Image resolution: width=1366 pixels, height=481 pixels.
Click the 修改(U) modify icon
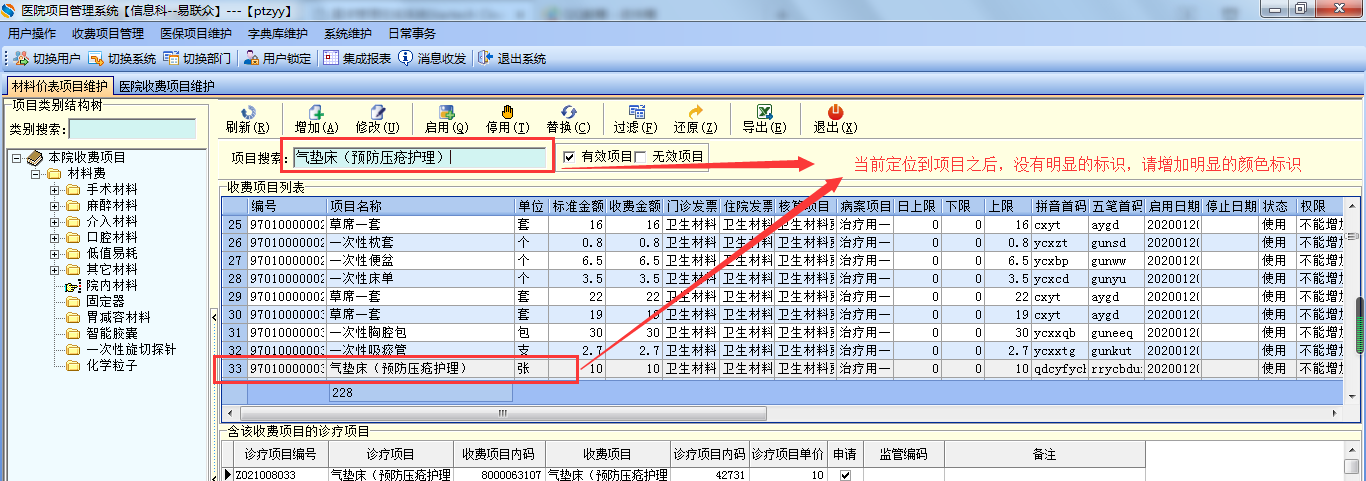[378, 112]
